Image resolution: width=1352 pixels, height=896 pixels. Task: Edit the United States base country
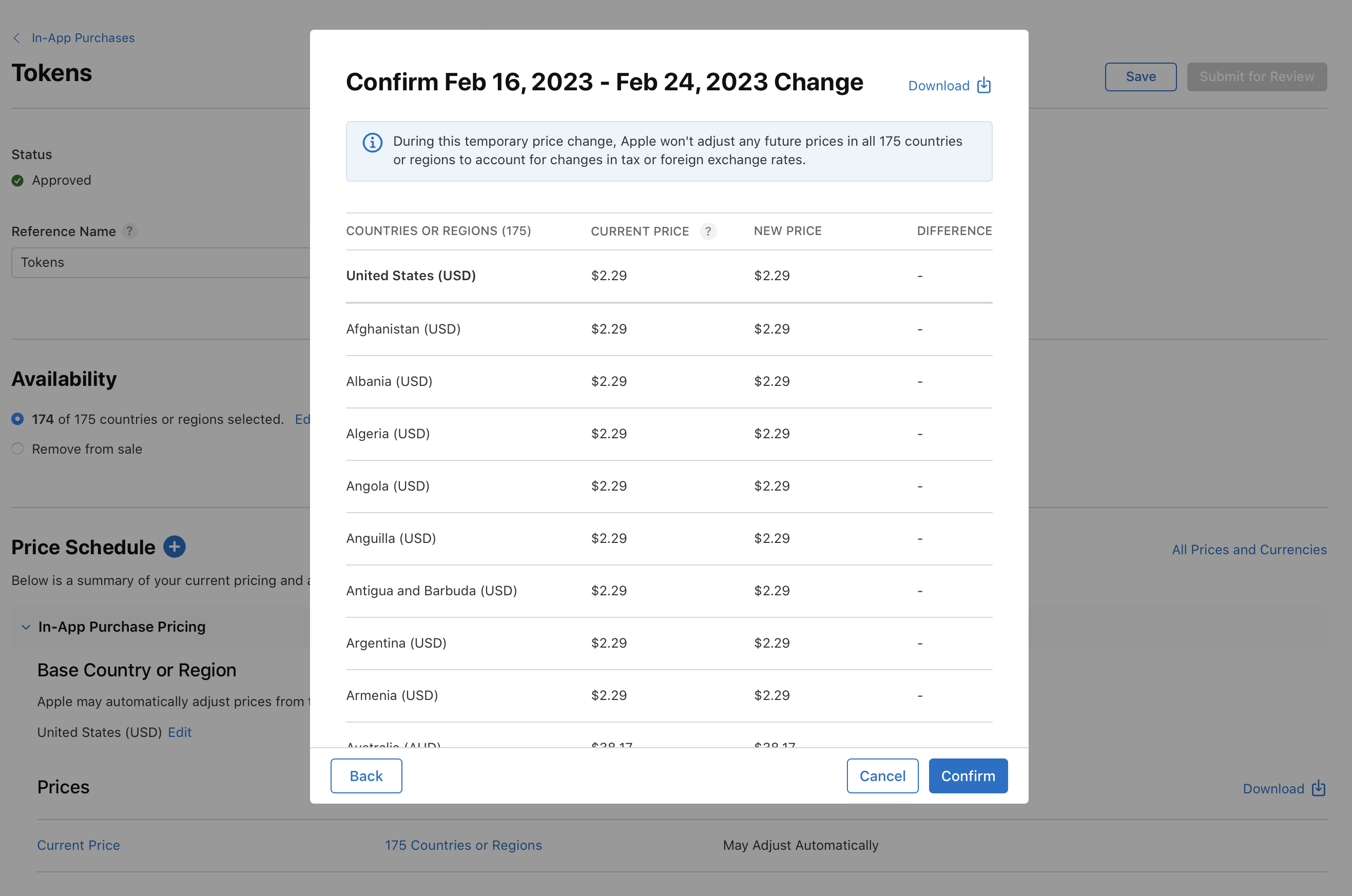180,732
